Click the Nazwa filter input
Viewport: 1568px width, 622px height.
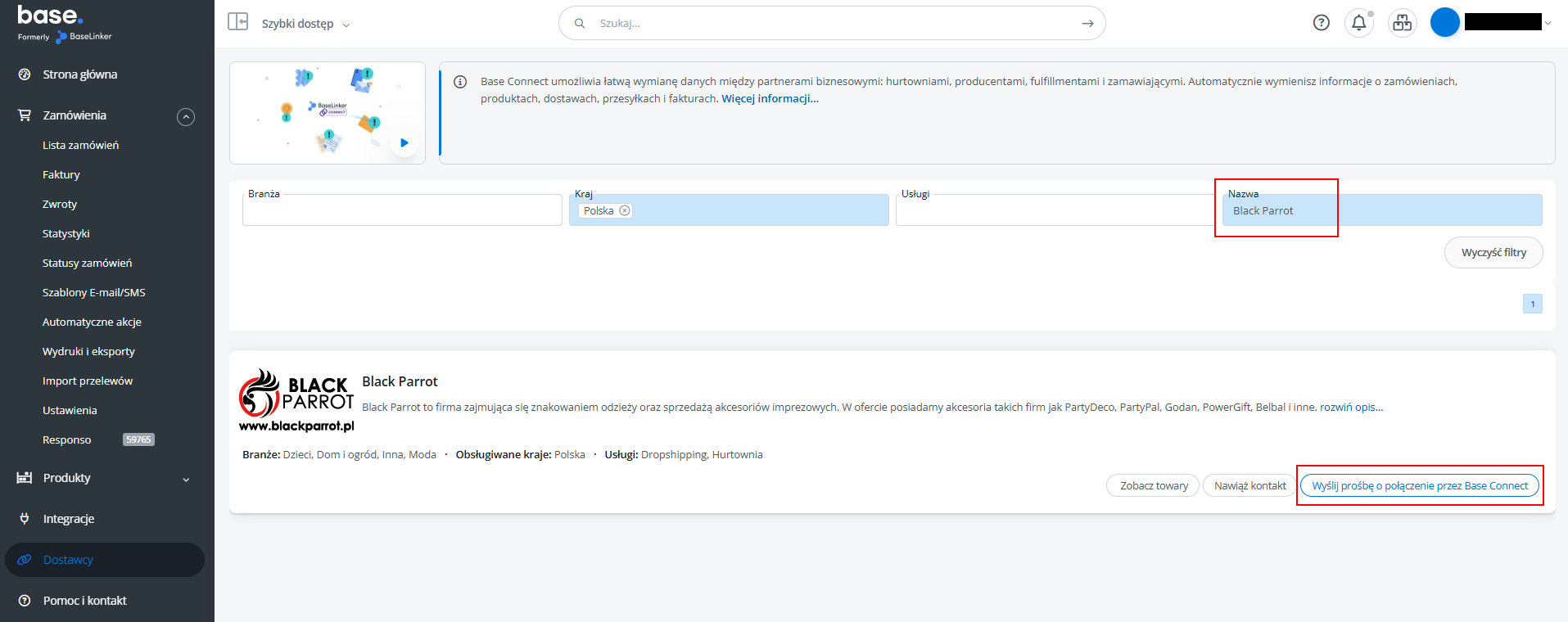(x=1382, y=210)
